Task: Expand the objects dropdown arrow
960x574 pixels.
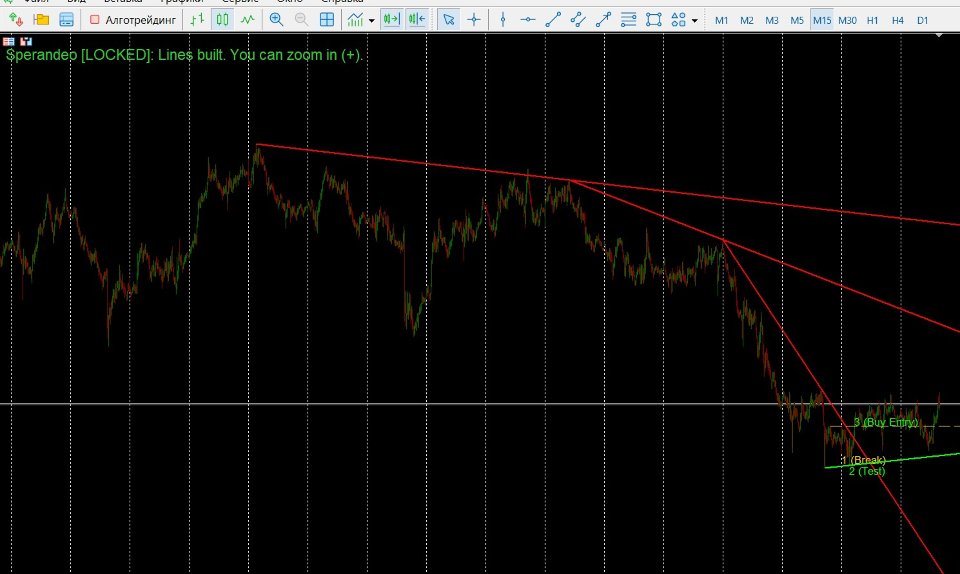Action: (x=694, y=20)
